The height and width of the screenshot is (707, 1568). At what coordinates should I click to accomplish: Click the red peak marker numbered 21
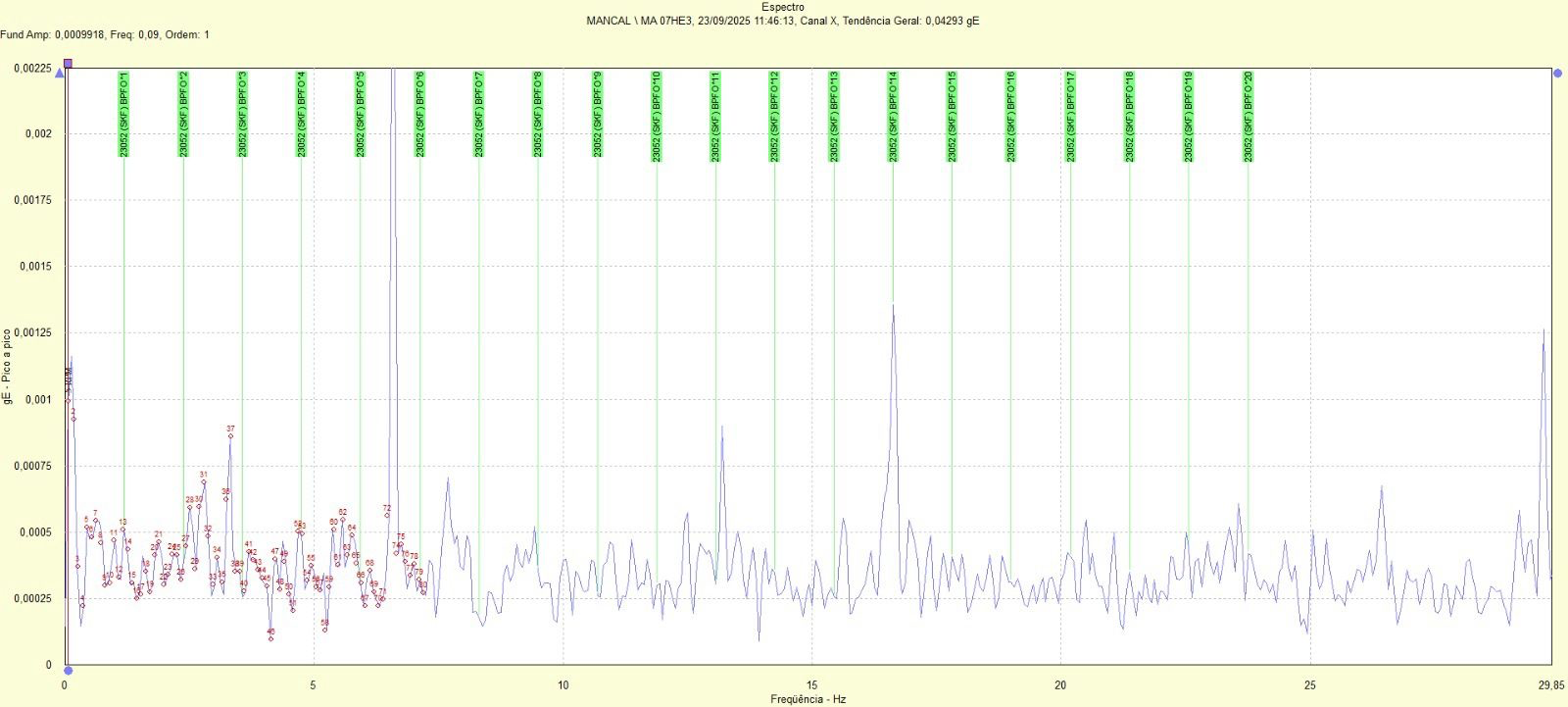tap(158, 542)
